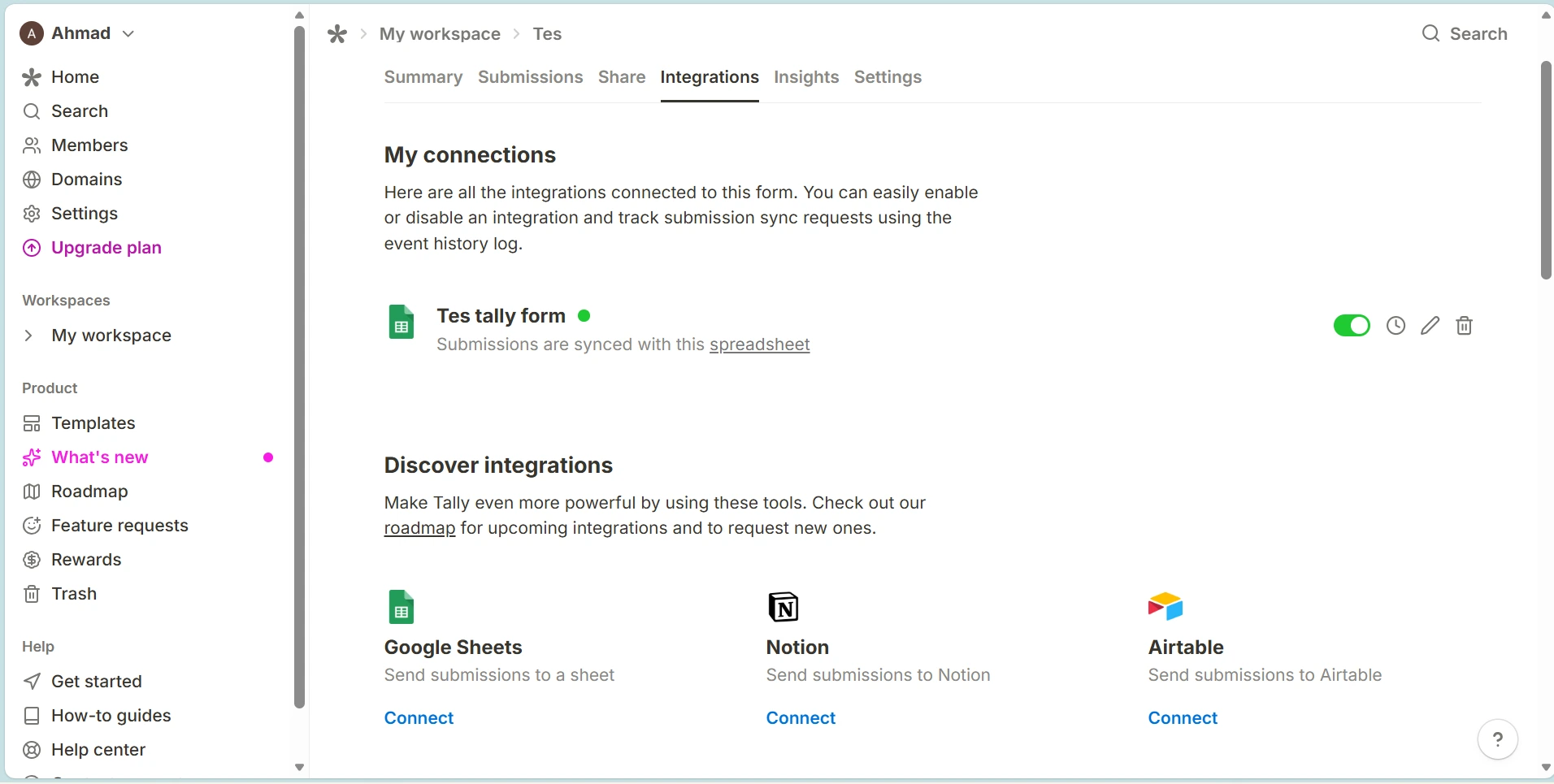Switch to the Submissions tab

pyautogui.click(x=530, y=77)
